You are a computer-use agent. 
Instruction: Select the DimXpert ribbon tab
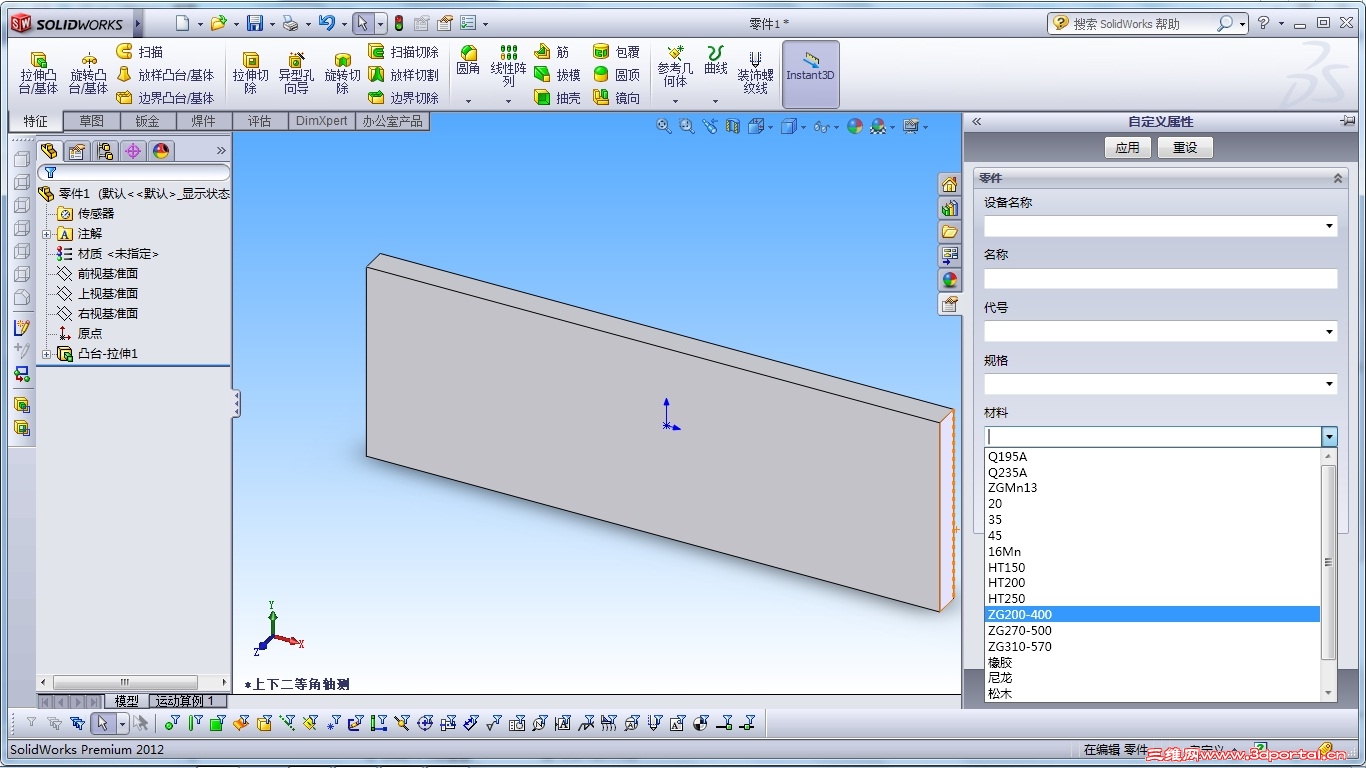coord(322,121)
